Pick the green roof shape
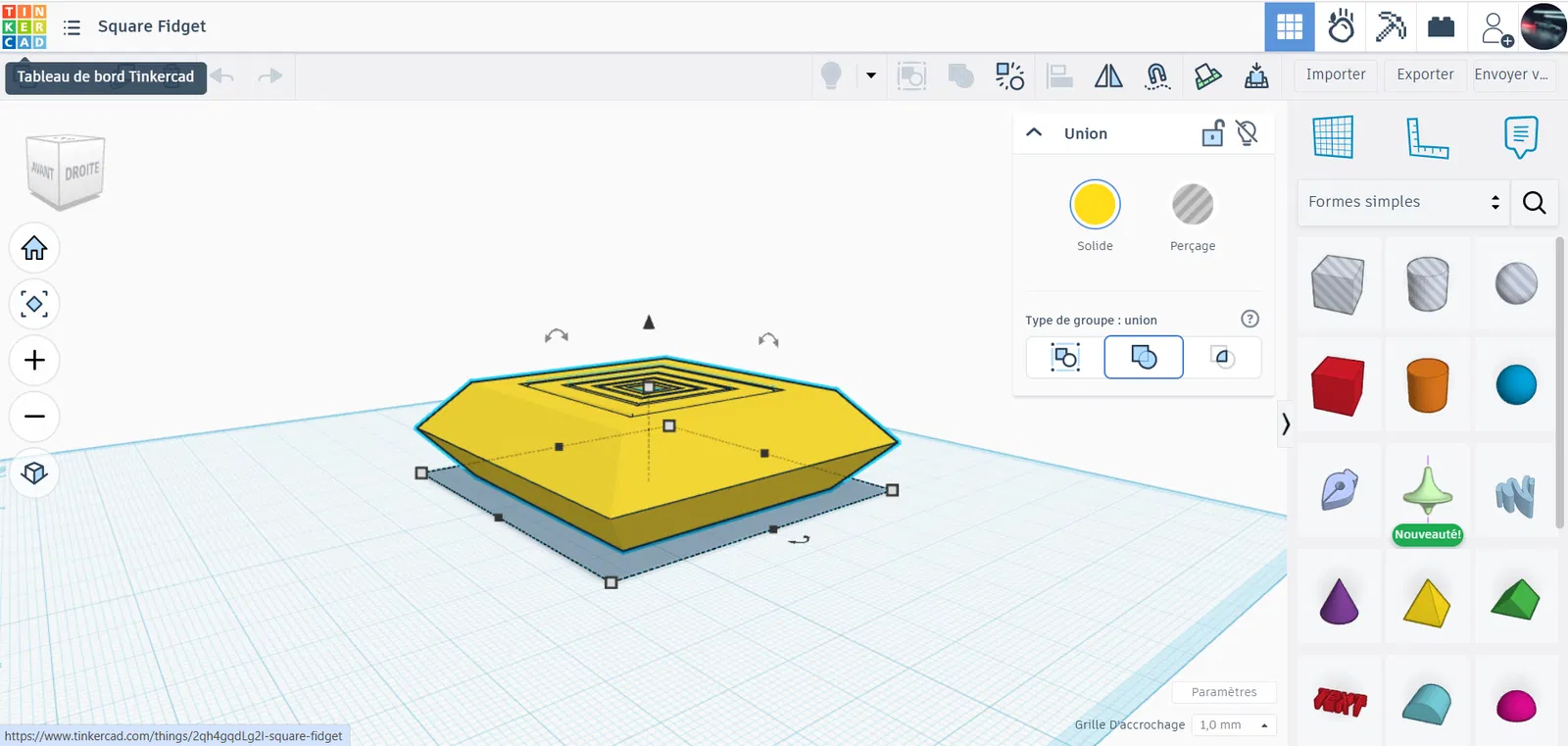The image size is (1568, 746). point(1516,600)
